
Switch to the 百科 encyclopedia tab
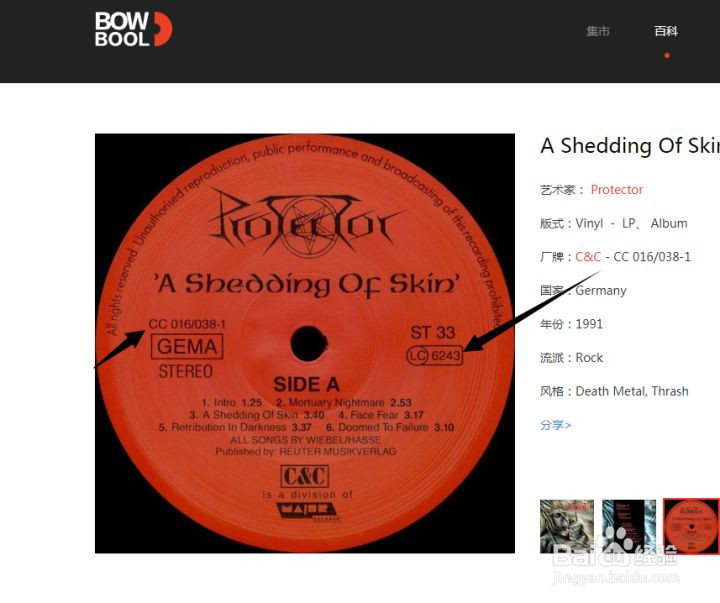[666, 31]
